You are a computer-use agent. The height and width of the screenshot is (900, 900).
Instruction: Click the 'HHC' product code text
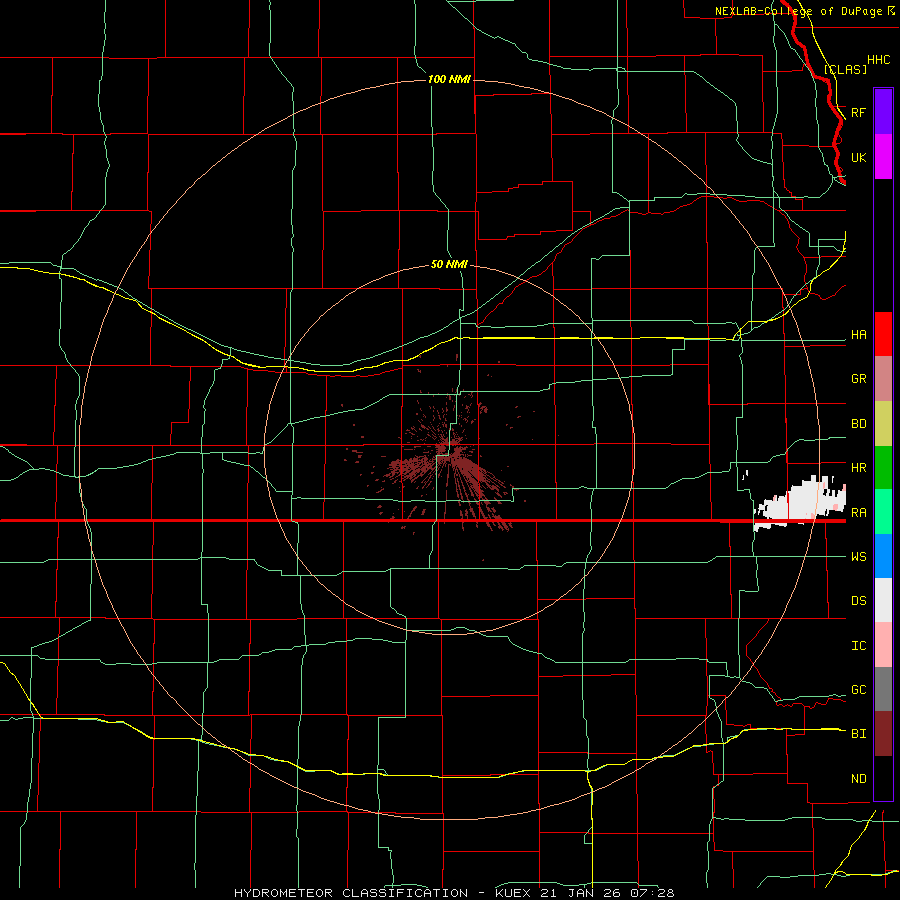click(878, 60)
